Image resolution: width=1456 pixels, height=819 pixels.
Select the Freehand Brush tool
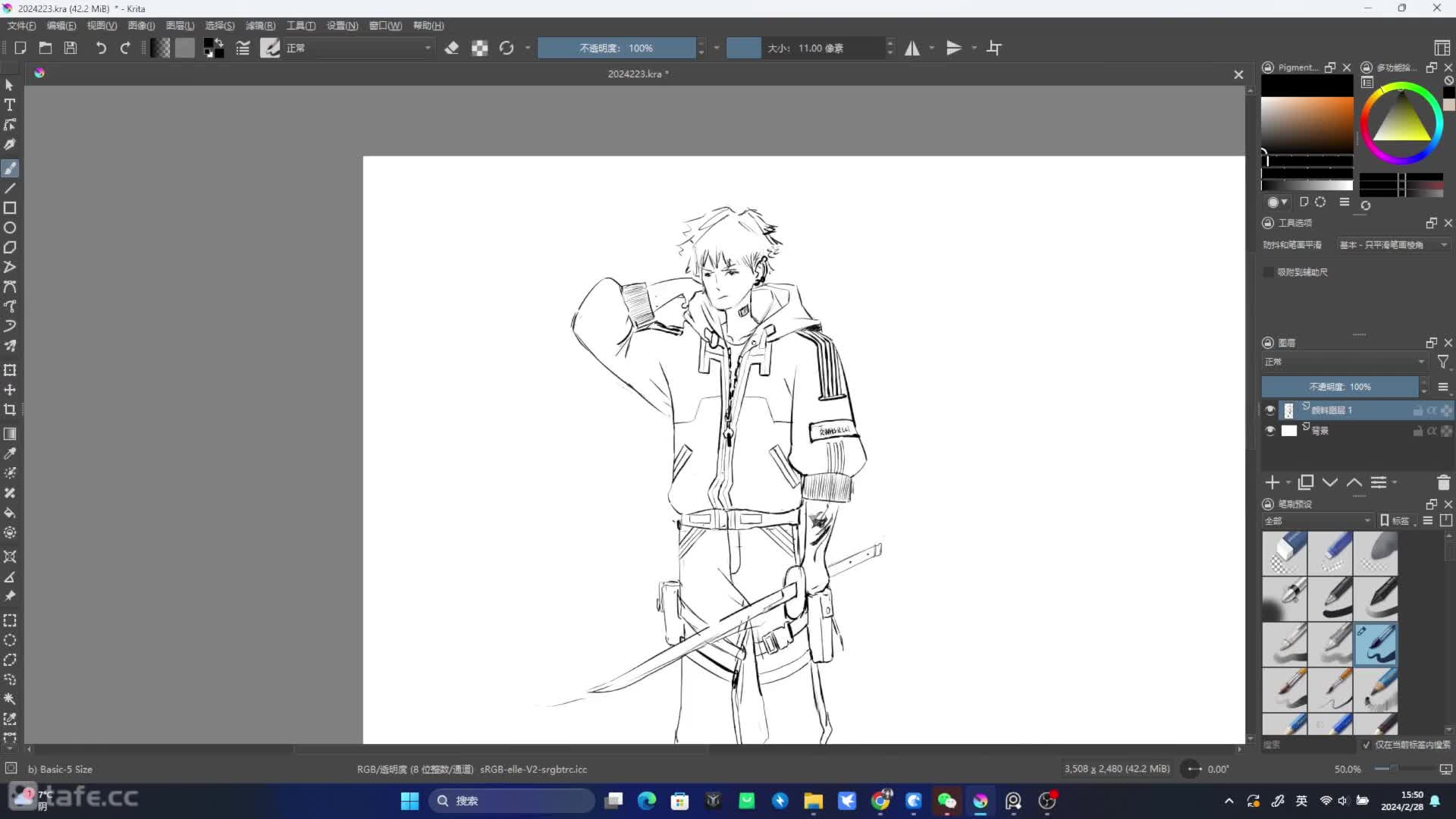(x=10, y=168)
